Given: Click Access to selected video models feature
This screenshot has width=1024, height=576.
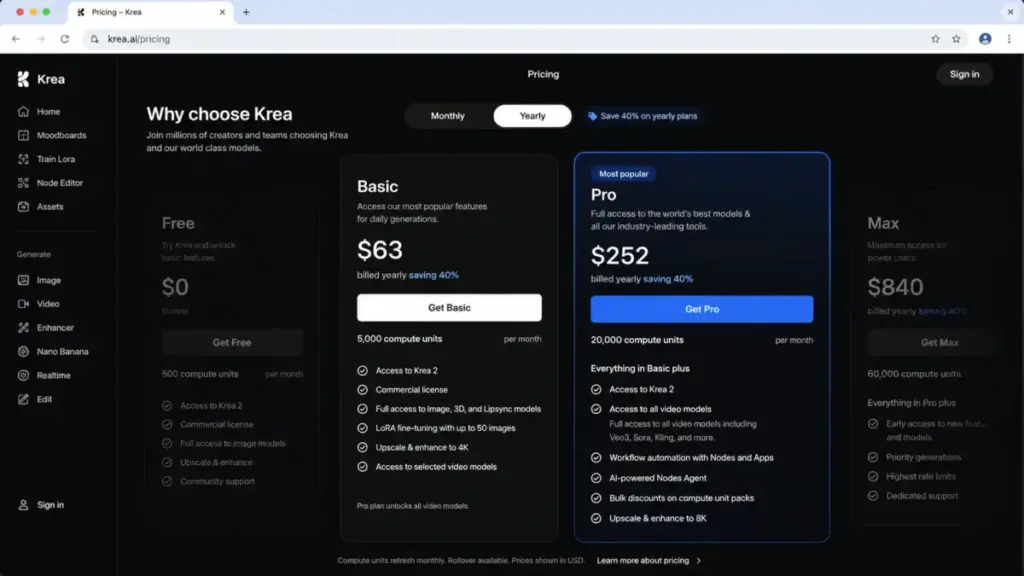Looking at the screenshot, I should point(436,467).
